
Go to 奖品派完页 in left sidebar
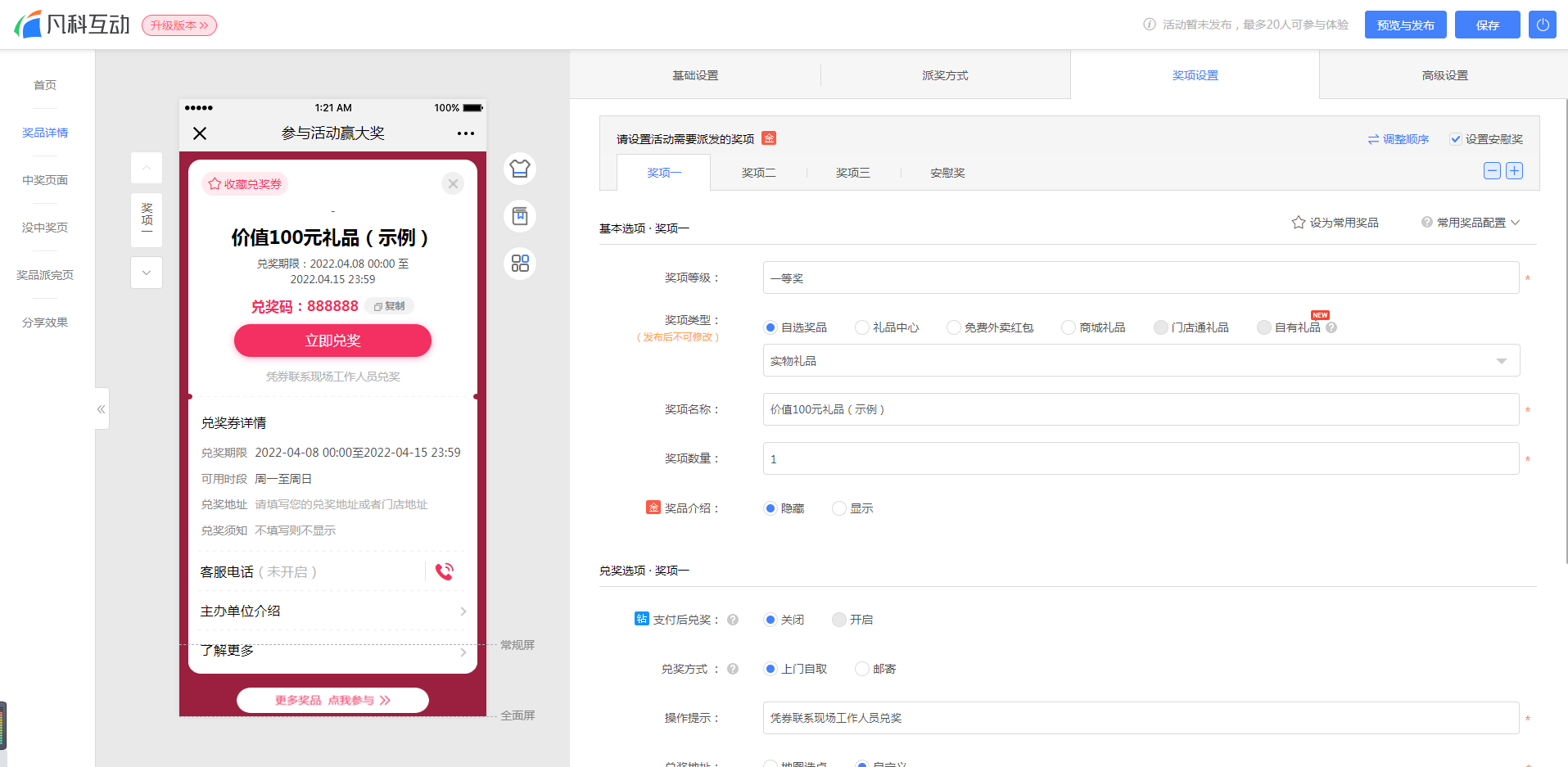click(x=45, y=275)
